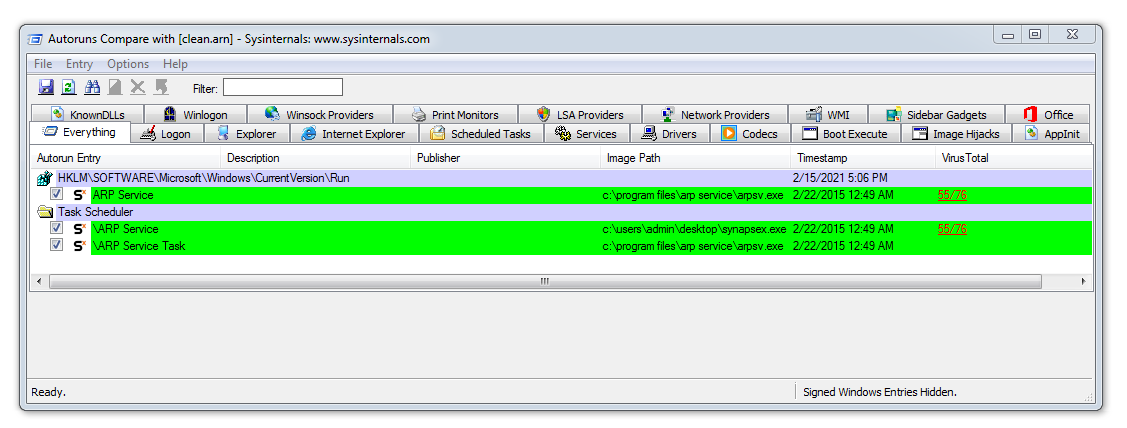Switch to the Scheduled Tasks tab
Viewport: 1127px width, 428px height.
coord(481,134)
